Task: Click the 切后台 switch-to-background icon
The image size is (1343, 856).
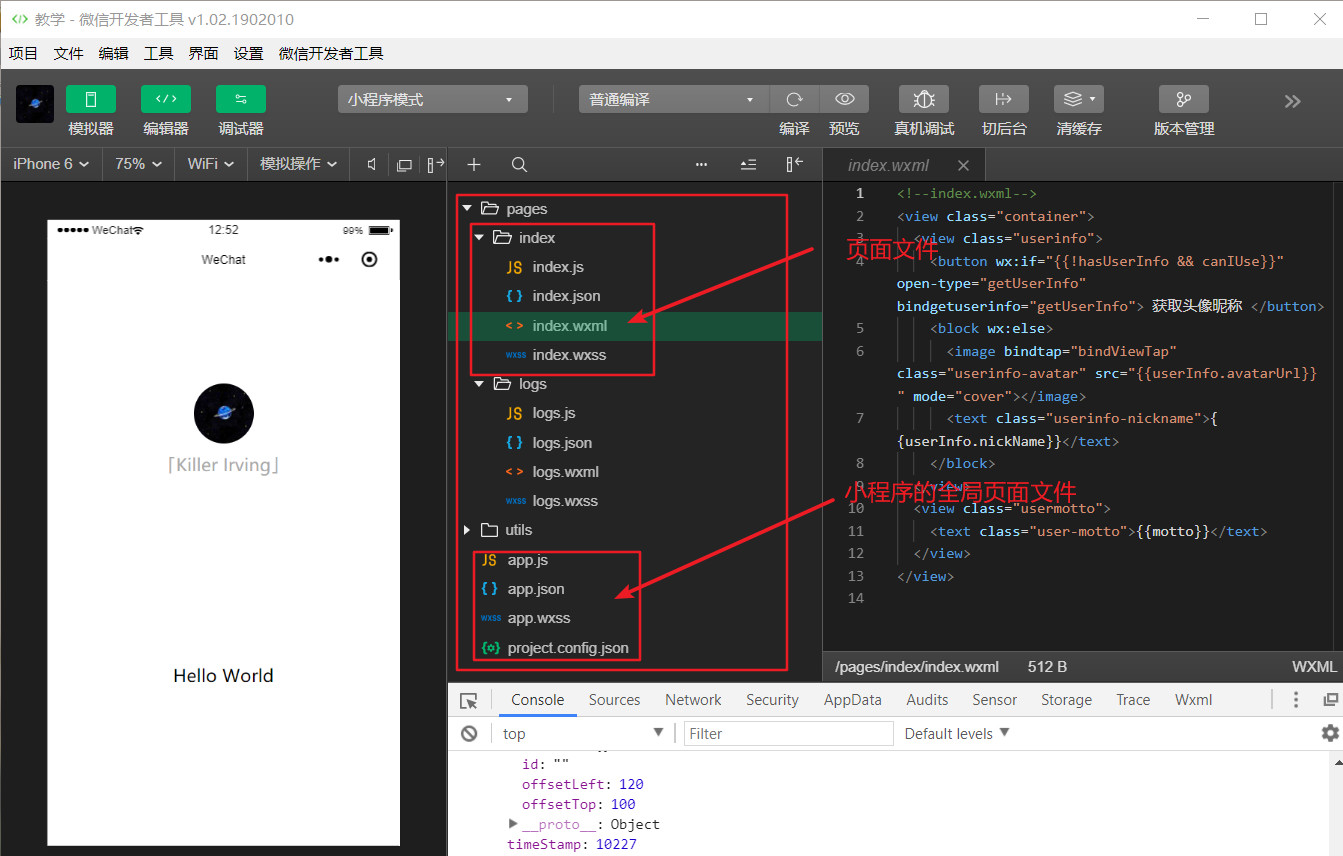Action: tap(1004, 99)
